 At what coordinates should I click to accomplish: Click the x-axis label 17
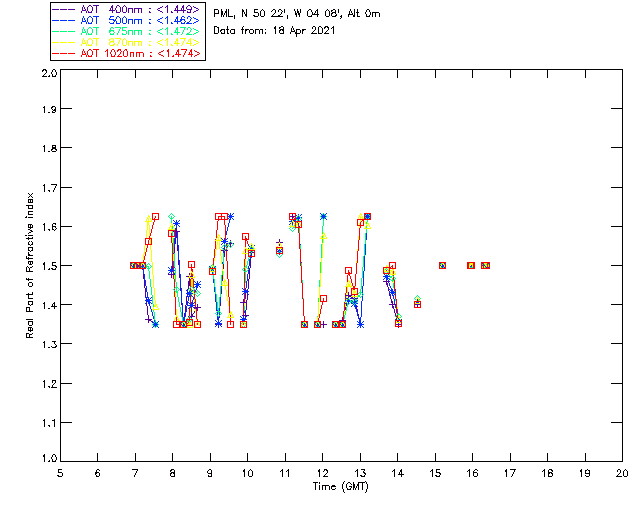(x=510, y=473)
